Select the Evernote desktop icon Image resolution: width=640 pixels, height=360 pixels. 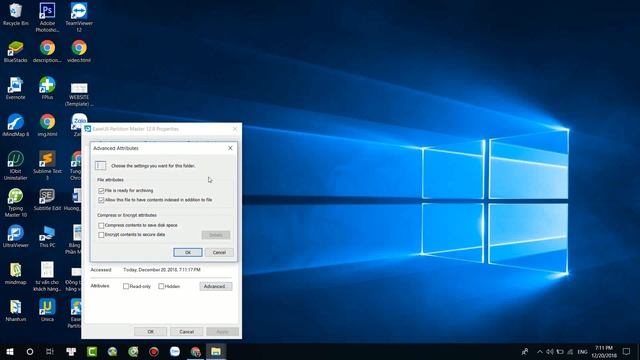(x=16, y=89)
